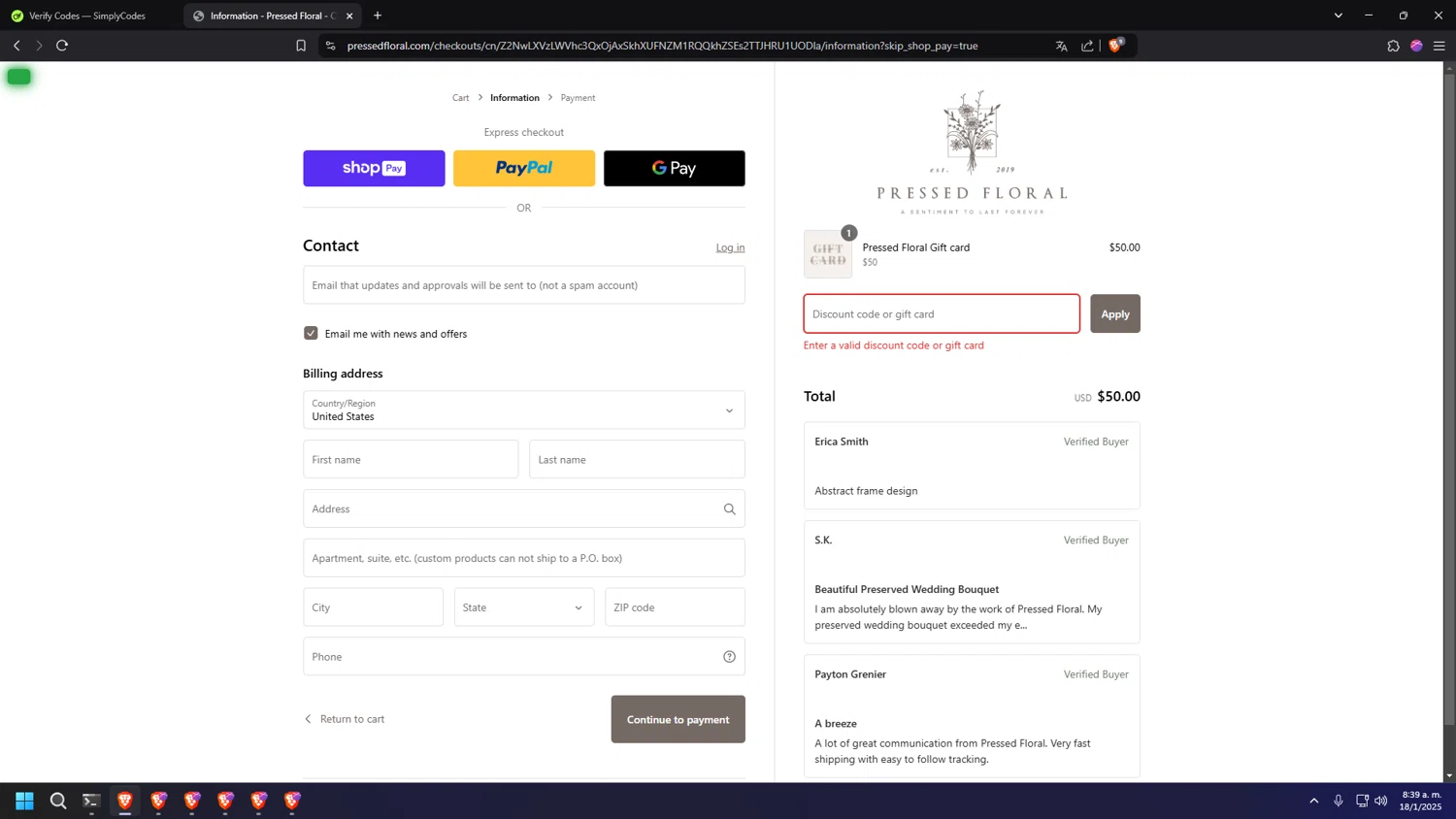This screenshot has height=819, width=1456.
Task: Return to cart link
Action: click(345, 719)
